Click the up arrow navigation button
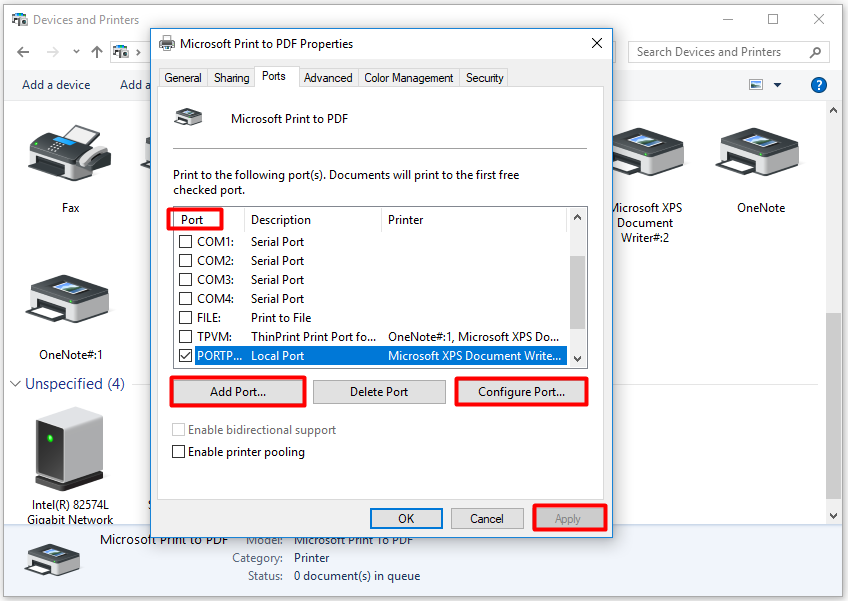The width and height of the screenshot is (848, 601). [97, 52]
